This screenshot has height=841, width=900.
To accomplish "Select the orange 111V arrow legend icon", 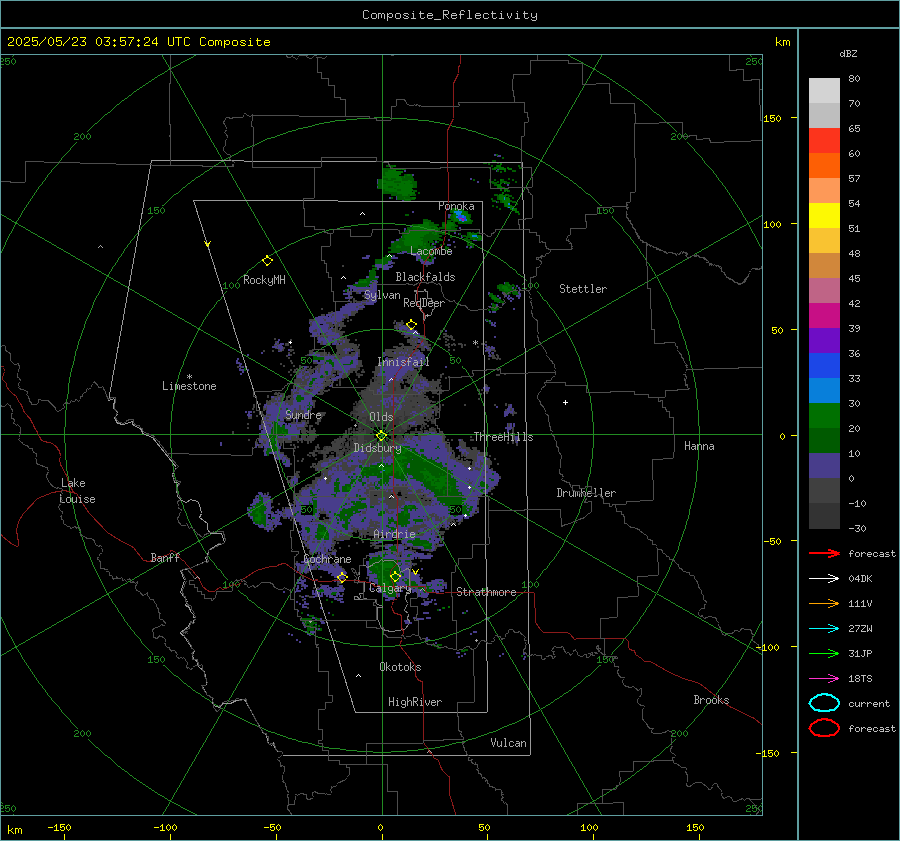I will [824, 603].
